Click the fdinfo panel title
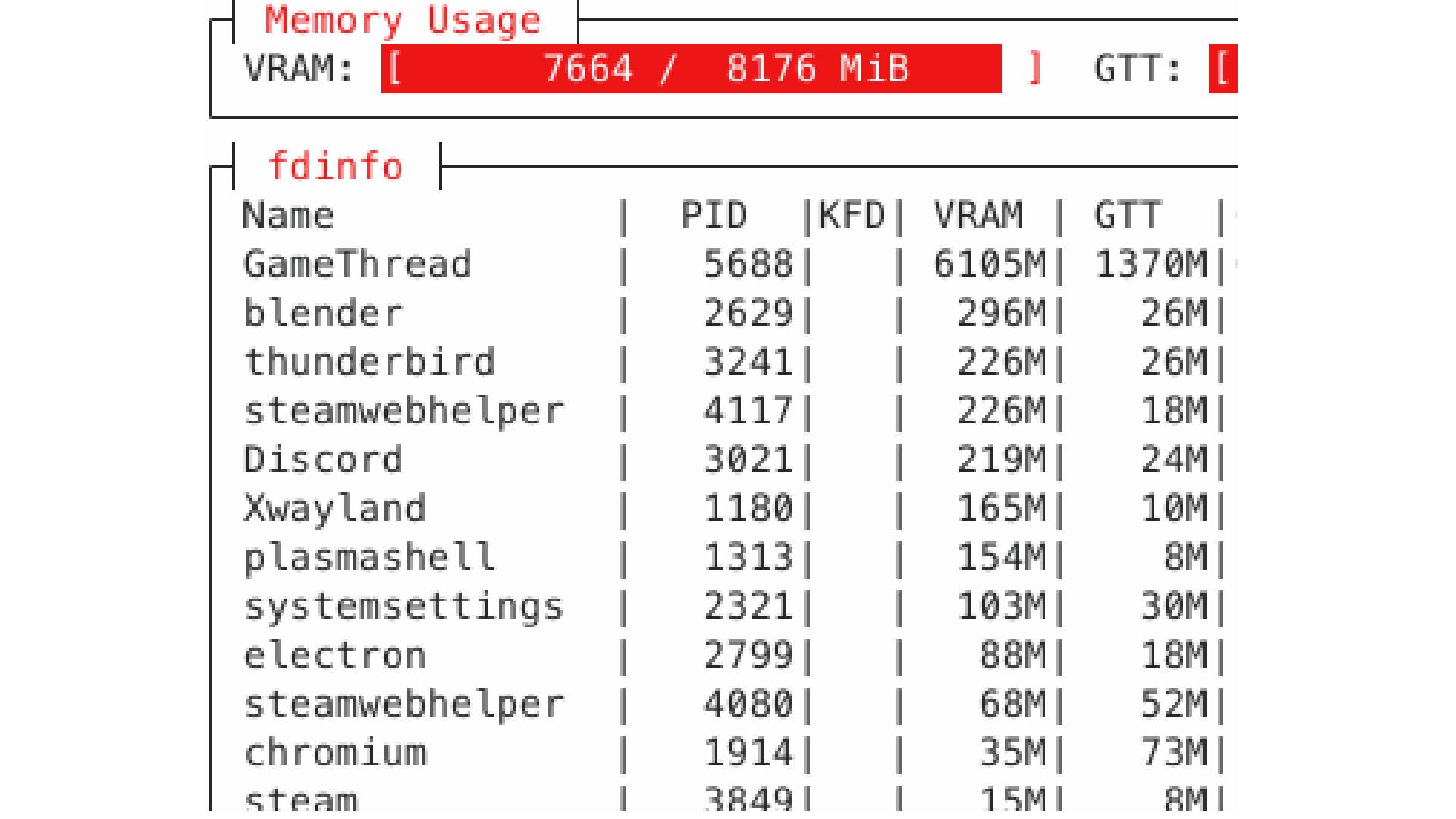Screen dimensions: 1456x819 [335, 165]
